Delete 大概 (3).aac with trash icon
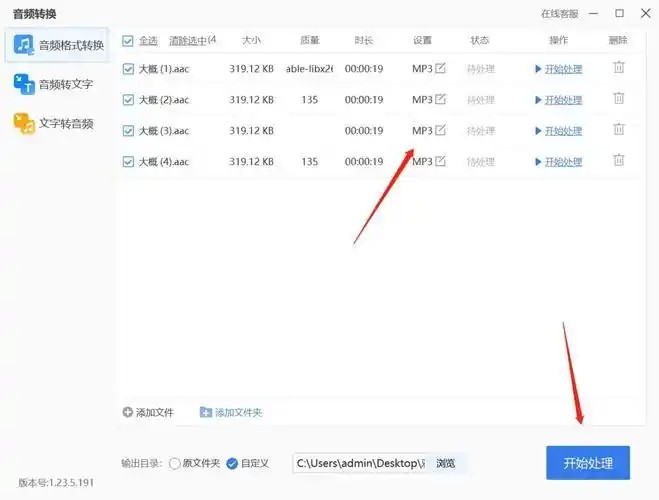Image resolution: width=659 pixels, height=500 pixels. [619, 129]
